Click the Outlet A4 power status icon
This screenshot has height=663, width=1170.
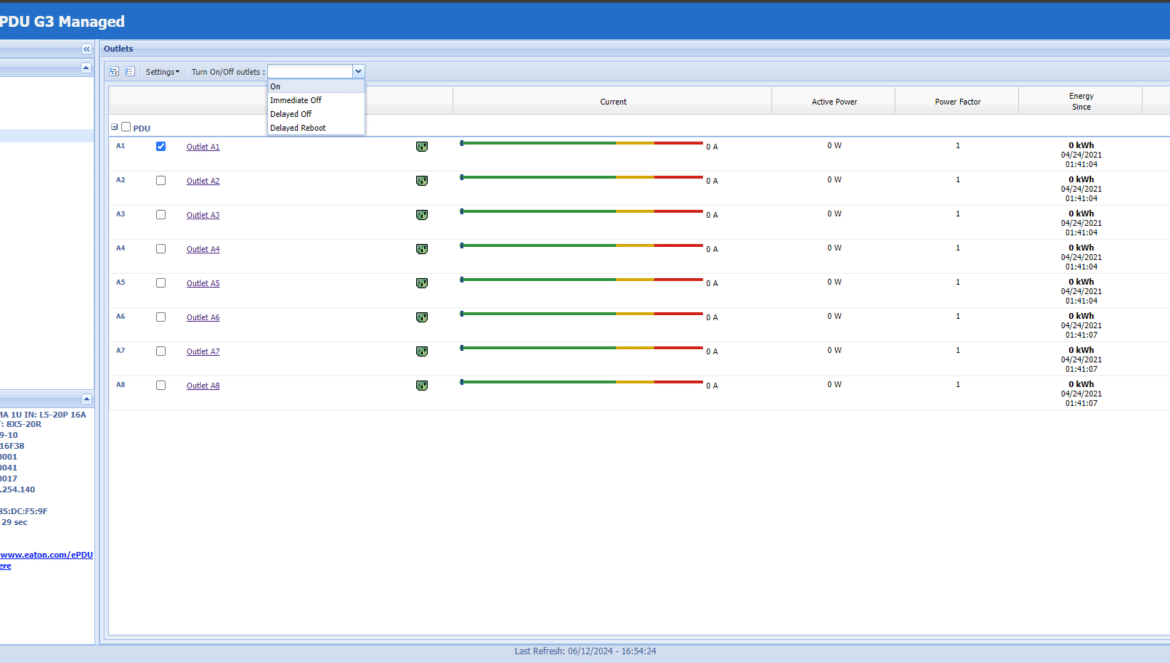pyautogui.click(x=422, y=249)
